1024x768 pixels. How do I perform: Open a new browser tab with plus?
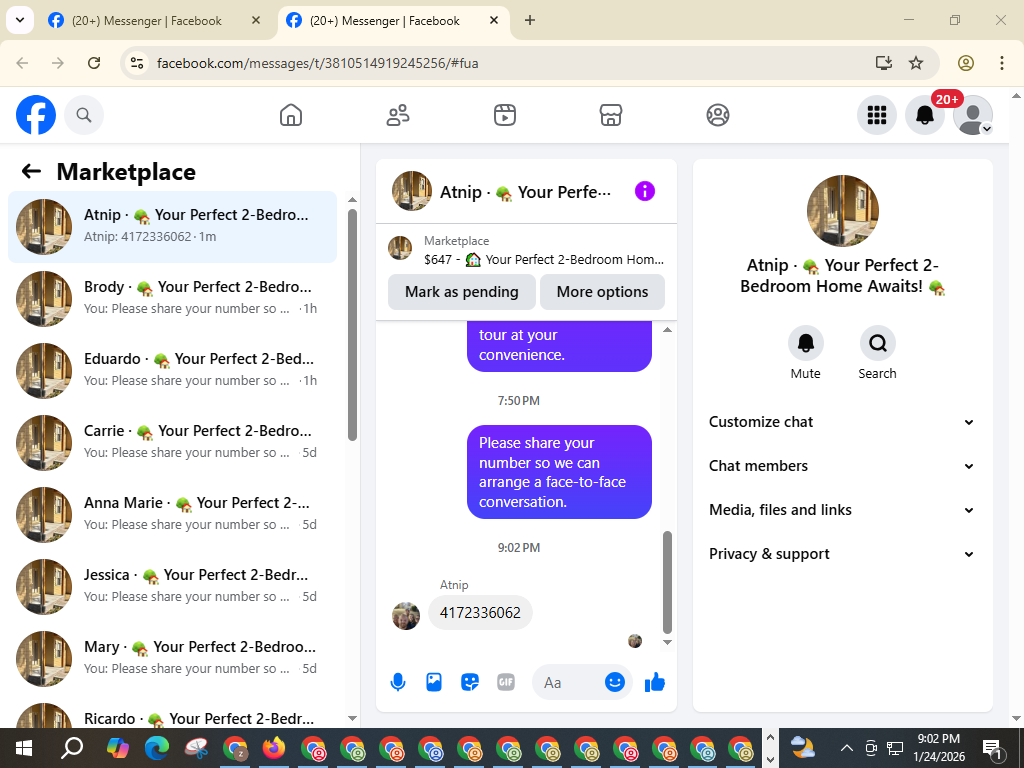[x=530, y=20]
